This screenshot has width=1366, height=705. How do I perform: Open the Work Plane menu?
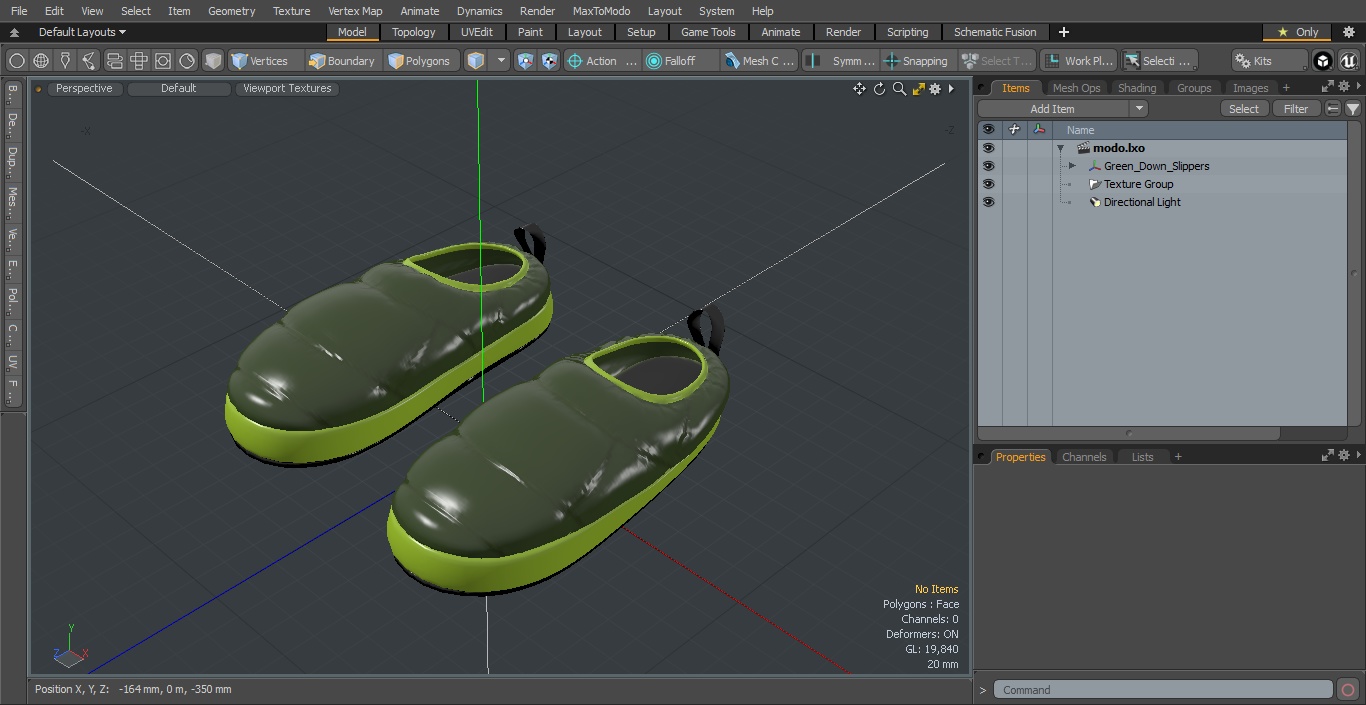[x=1078, y=61]
